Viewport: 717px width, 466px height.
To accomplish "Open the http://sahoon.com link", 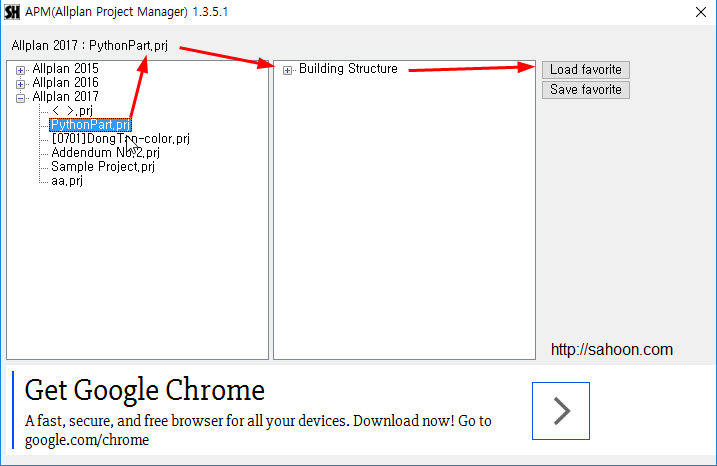I will (612, 350).
